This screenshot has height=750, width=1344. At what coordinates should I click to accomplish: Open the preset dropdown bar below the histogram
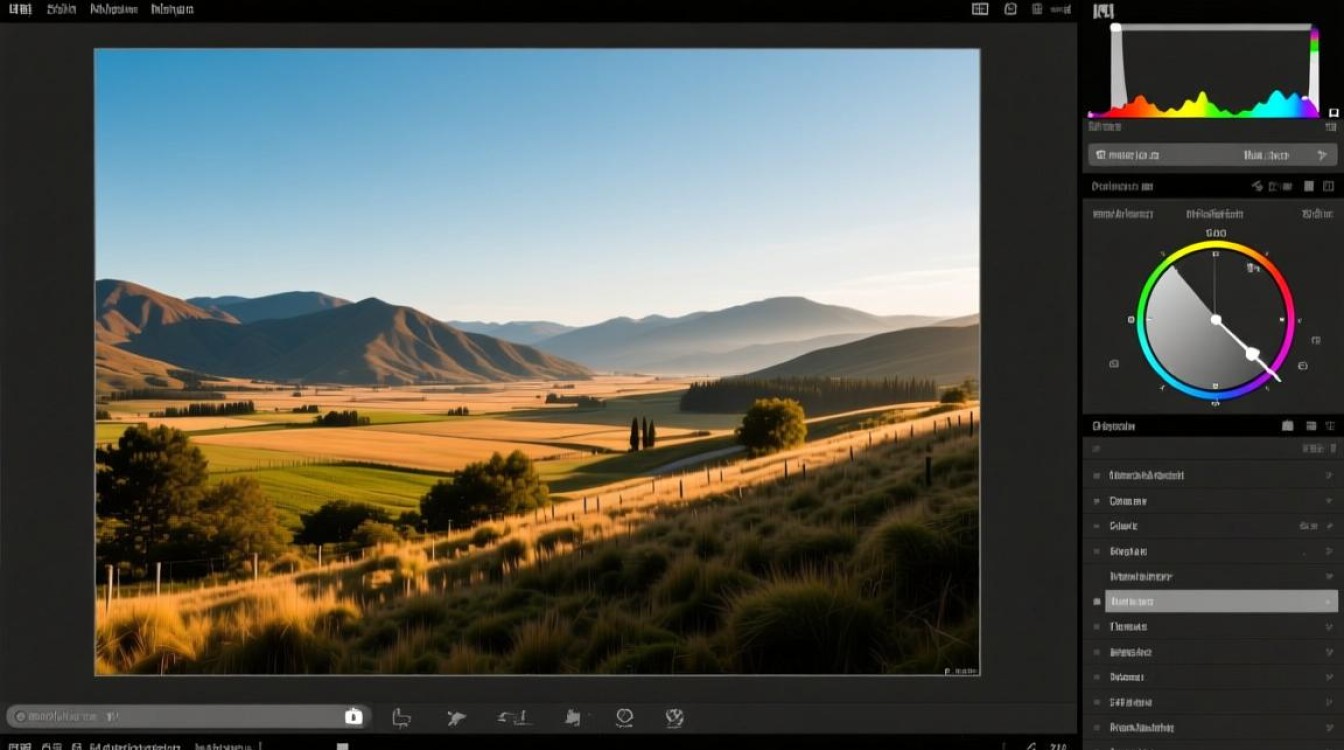[x=1212, y=155]
